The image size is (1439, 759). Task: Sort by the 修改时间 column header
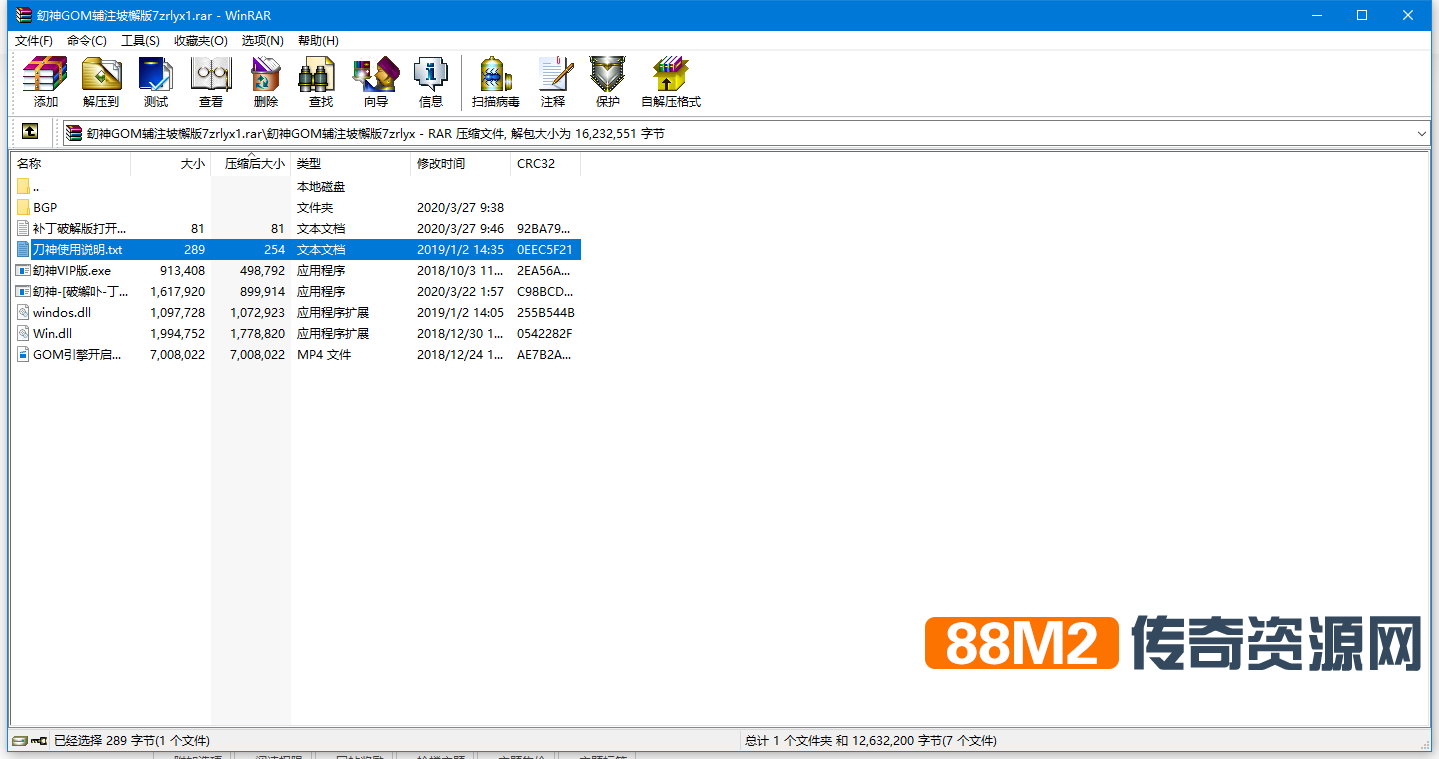coord(460,164)
